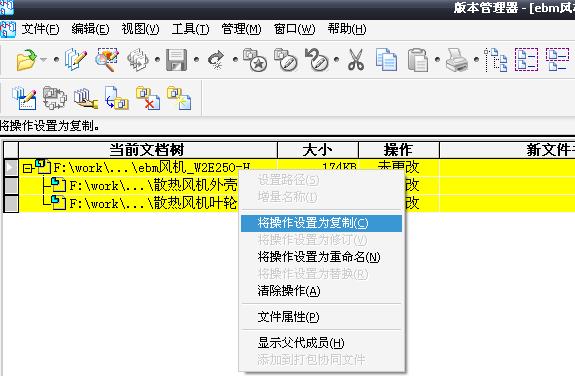Click the 当前文档树 column header

point(148,150)
